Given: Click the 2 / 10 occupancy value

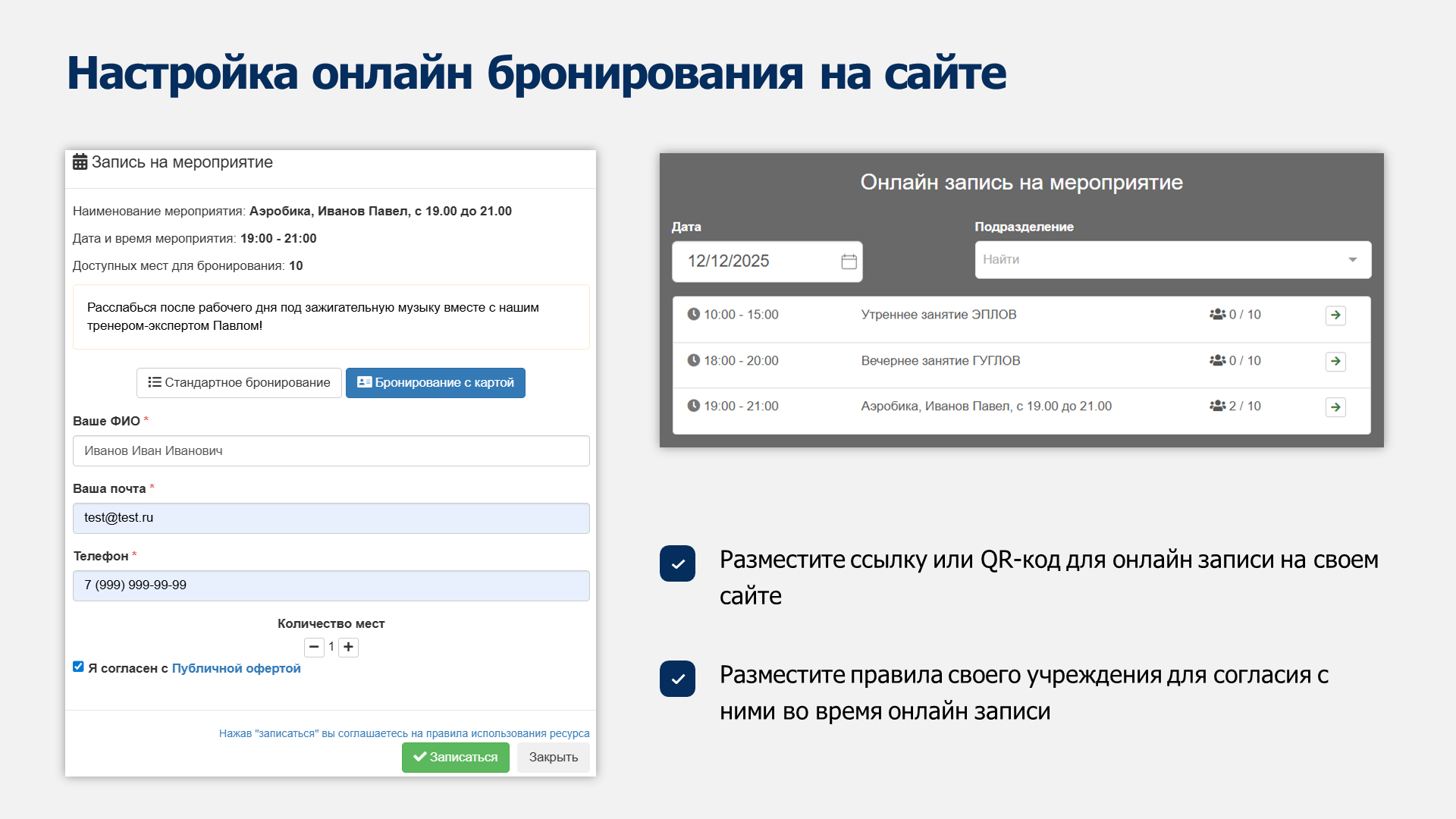Looking at the screenshot, I should (1244, 406).
